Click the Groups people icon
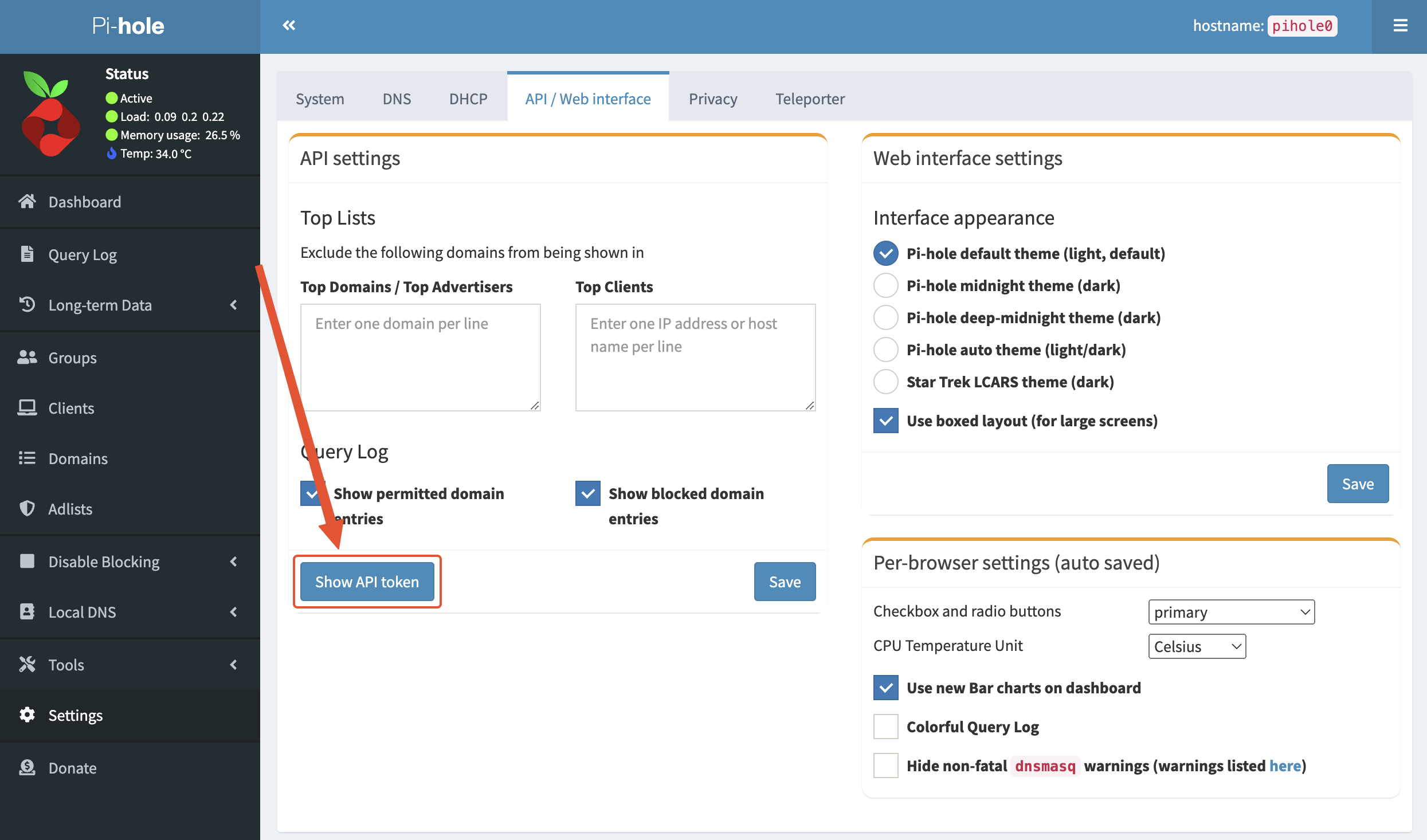Viewport: 1427px width, 840px height. 27,358
